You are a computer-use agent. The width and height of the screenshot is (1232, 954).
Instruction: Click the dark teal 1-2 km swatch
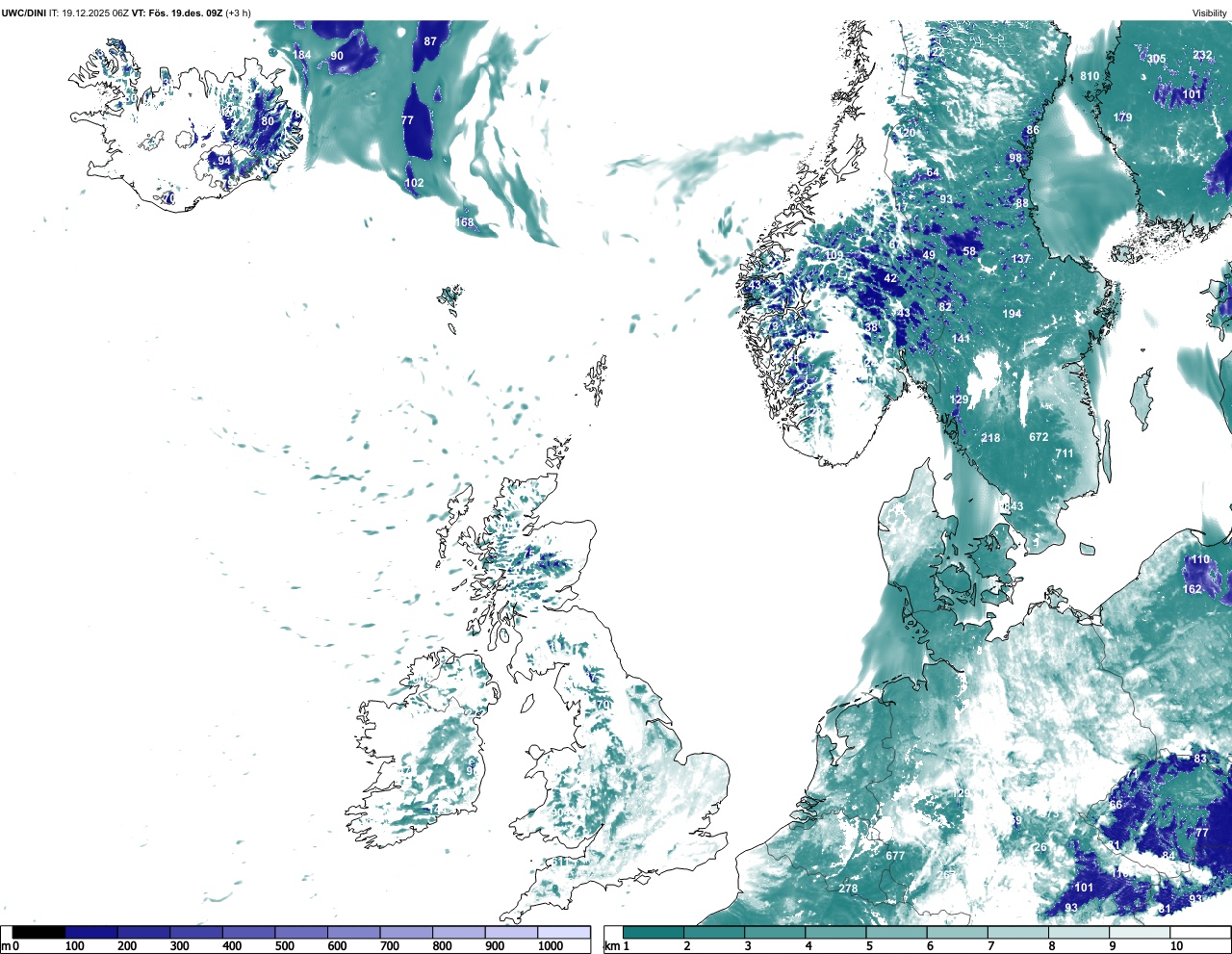coord(654,932)
